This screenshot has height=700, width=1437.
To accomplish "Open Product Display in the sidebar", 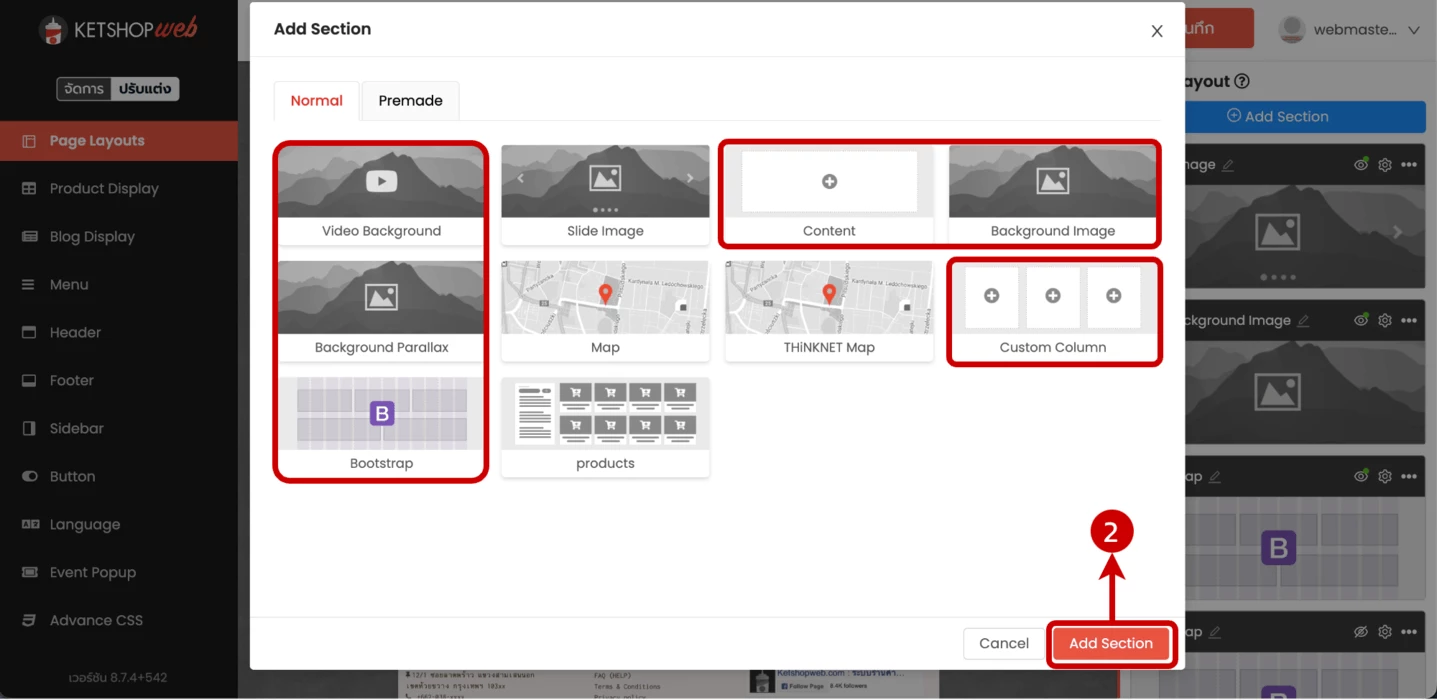I will click(x=104, y=189).
